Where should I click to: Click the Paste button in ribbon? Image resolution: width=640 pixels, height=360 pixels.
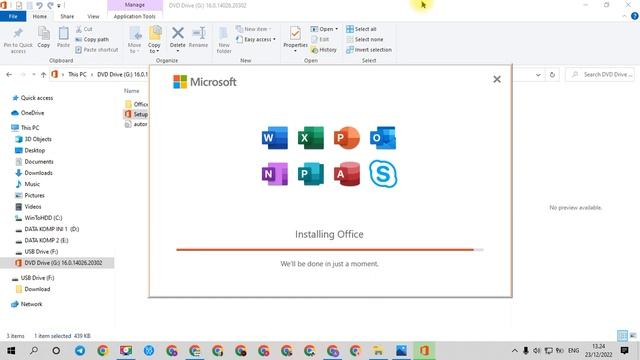[x=63, y=38]
